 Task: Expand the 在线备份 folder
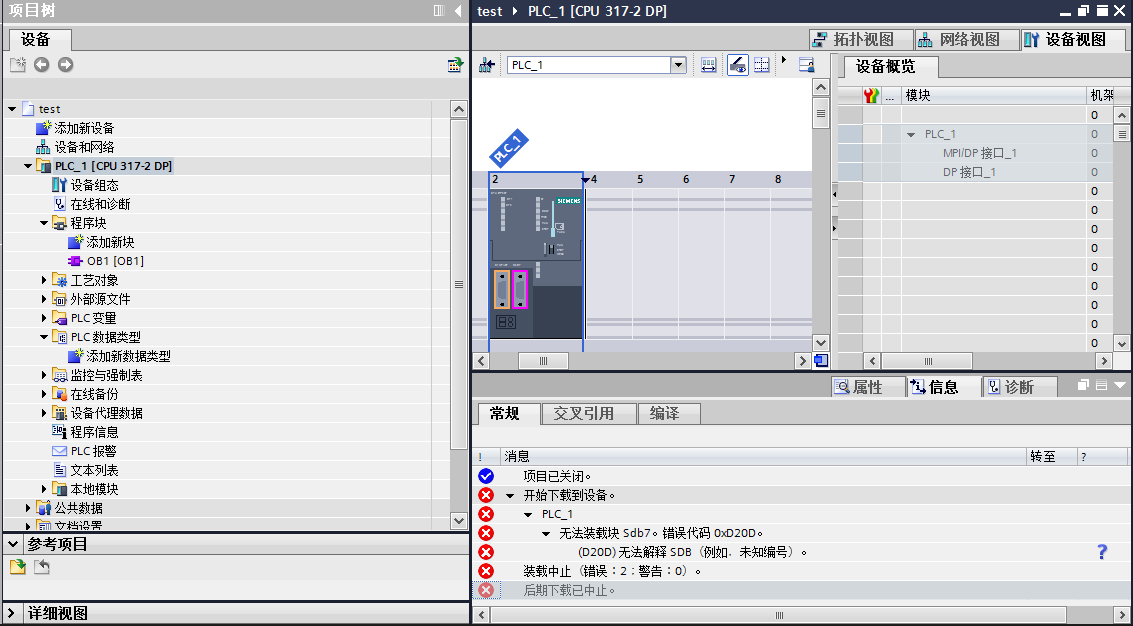coord(44,394)
